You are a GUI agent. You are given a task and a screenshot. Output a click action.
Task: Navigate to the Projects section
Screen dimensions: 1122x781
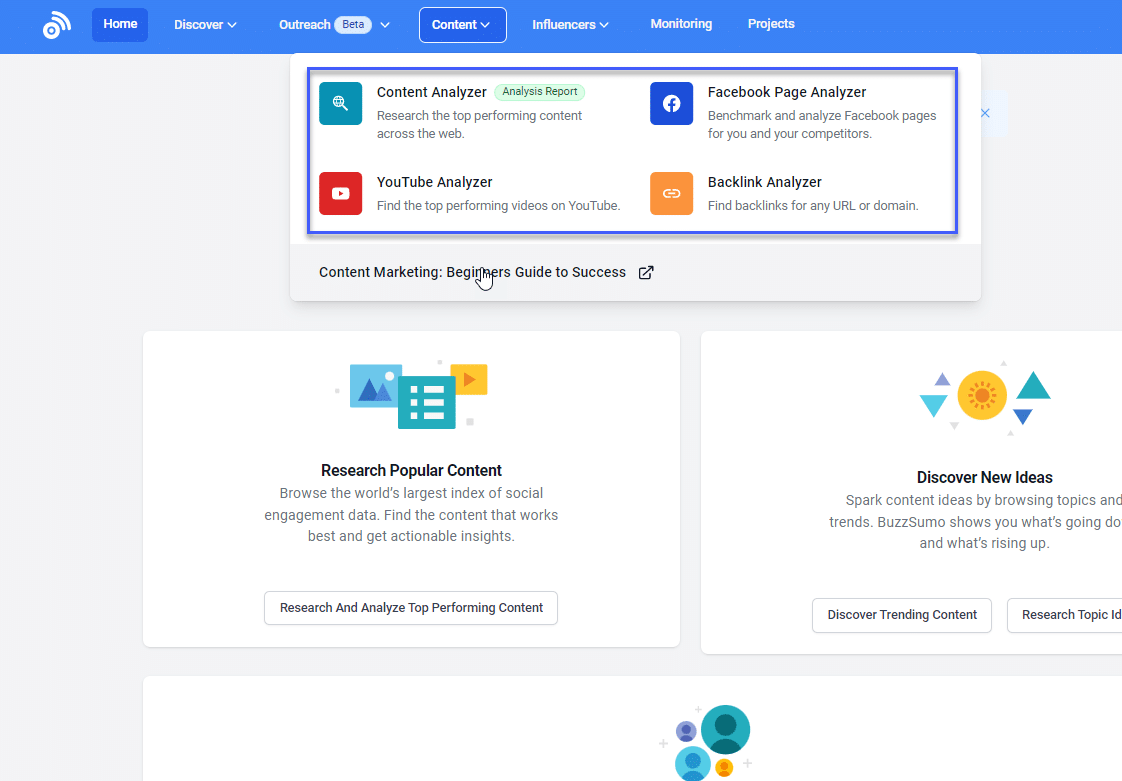[771, 24]
